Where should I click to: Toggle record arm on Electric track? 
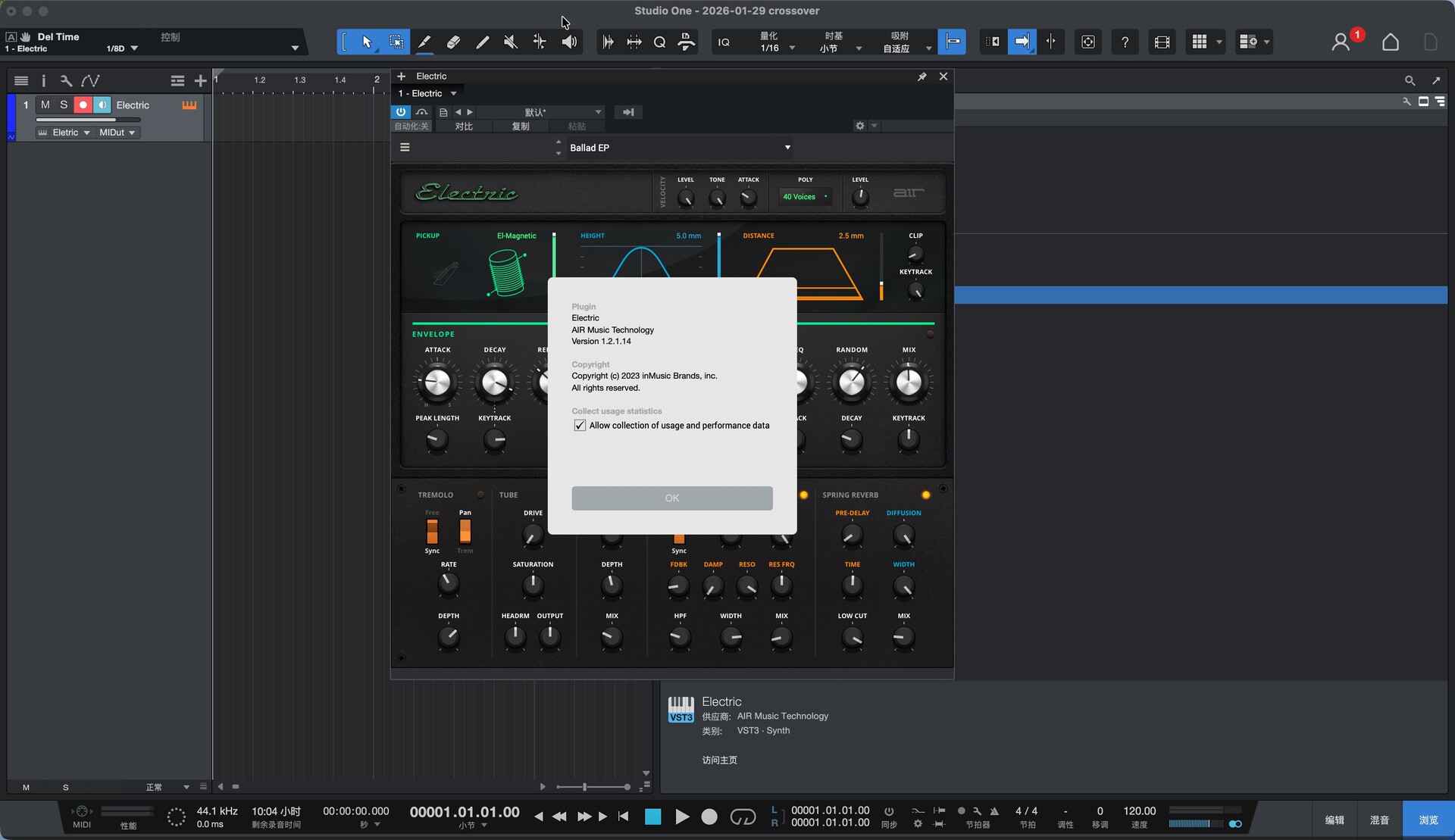[x=83, y=105]
